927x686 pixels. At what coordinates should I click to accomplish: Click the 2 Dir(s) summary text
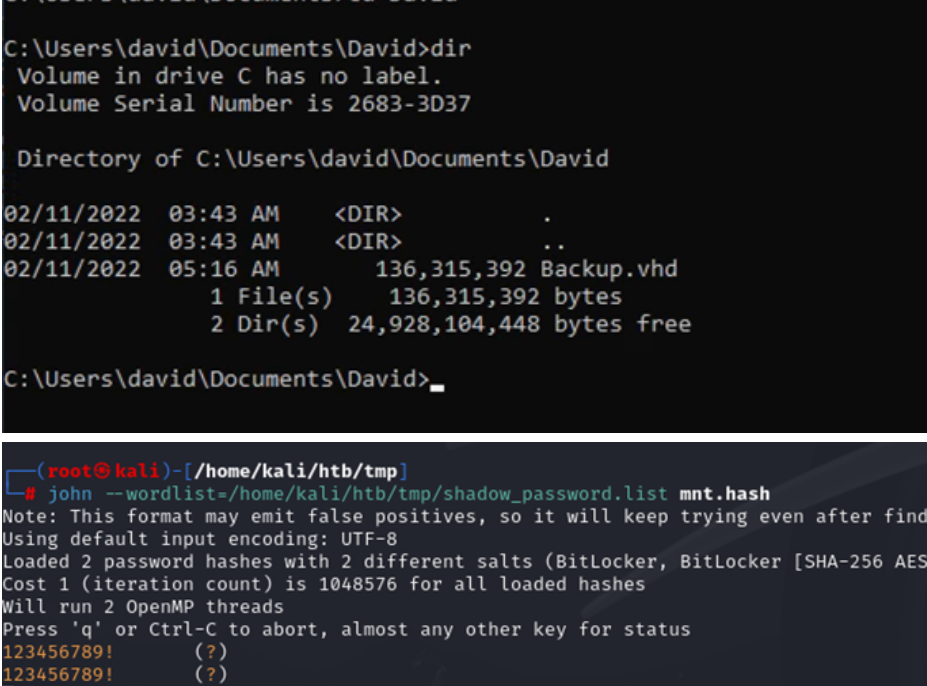pyautogui.click(x=264, y=324)
